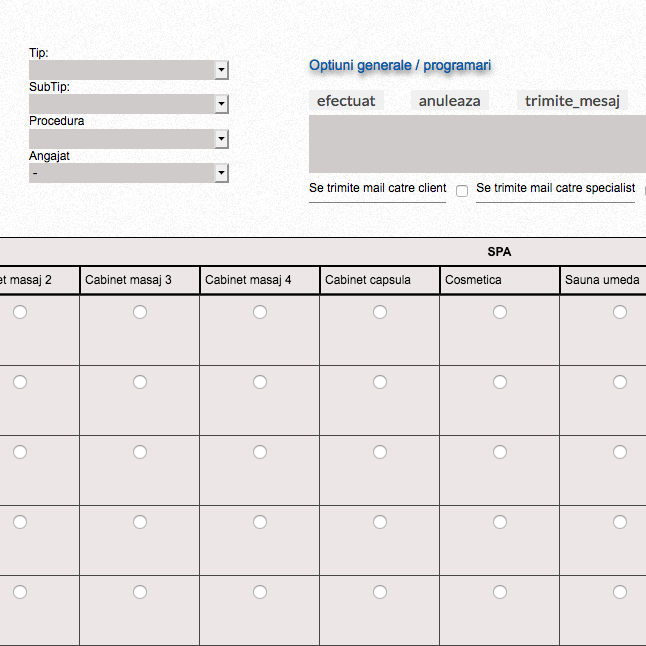The image size is (646, 646).
Task: Choose second row radio under Cosmetica
Action: point(500,382)
